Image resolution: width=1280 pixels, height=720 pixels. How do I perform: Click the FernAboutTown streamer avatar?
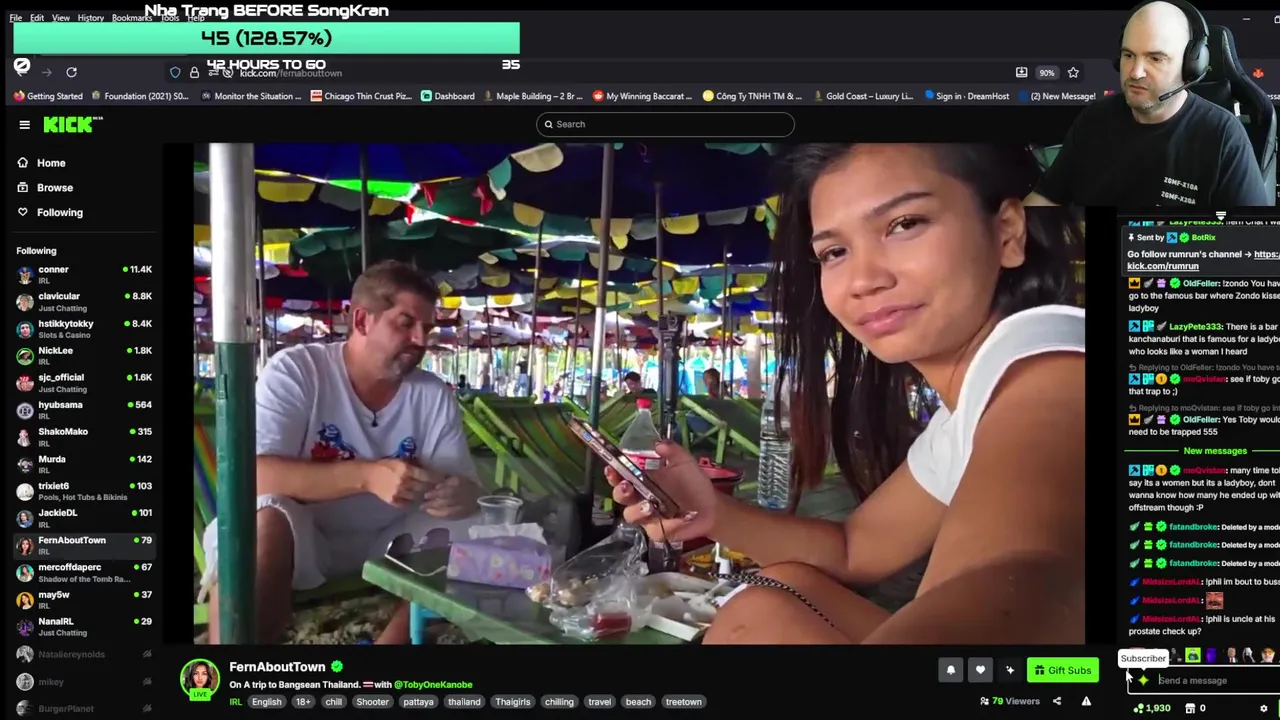point(199,678)
